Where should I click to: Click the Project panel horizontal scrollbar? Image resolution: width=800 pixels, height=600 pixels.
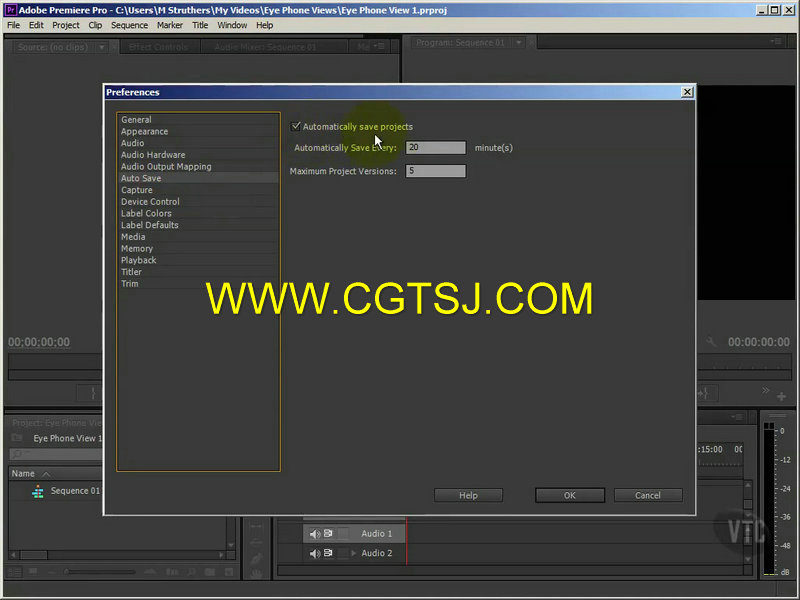117,555
